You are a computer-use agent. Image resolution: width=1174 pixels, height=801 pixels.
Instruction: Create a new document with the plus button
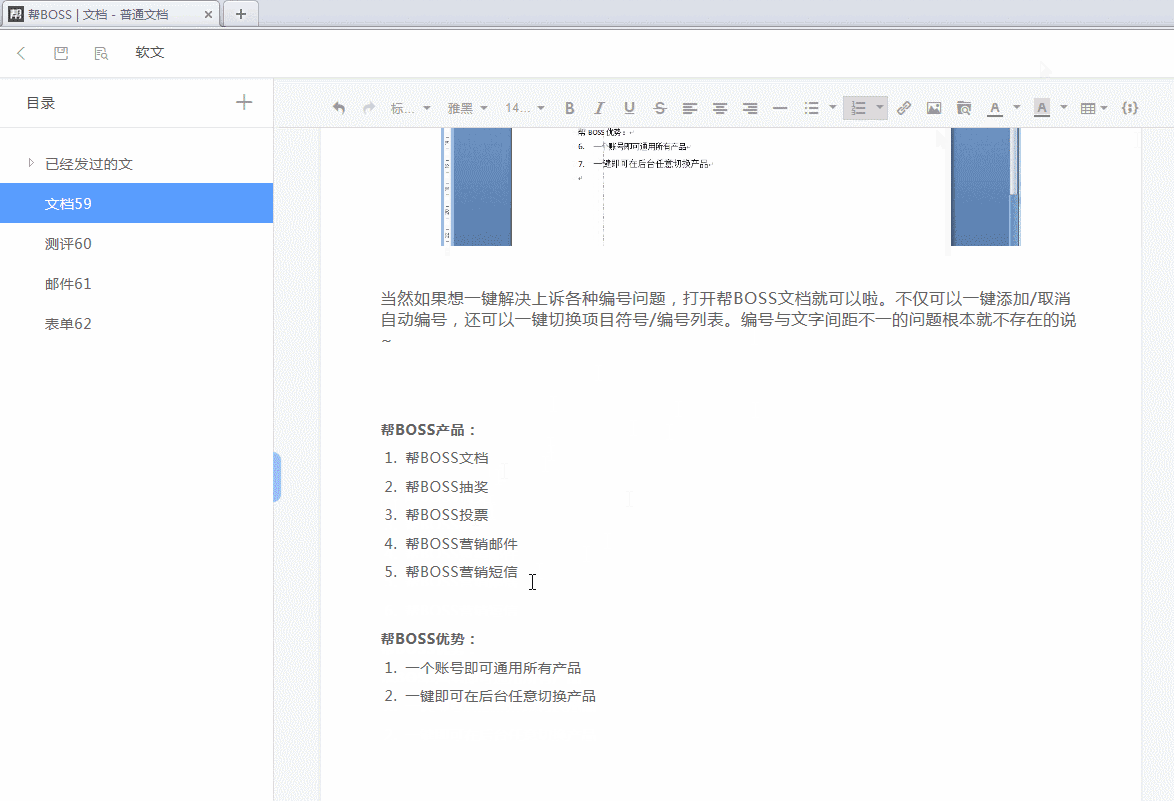pyautogui.click(x=244, y=101)
